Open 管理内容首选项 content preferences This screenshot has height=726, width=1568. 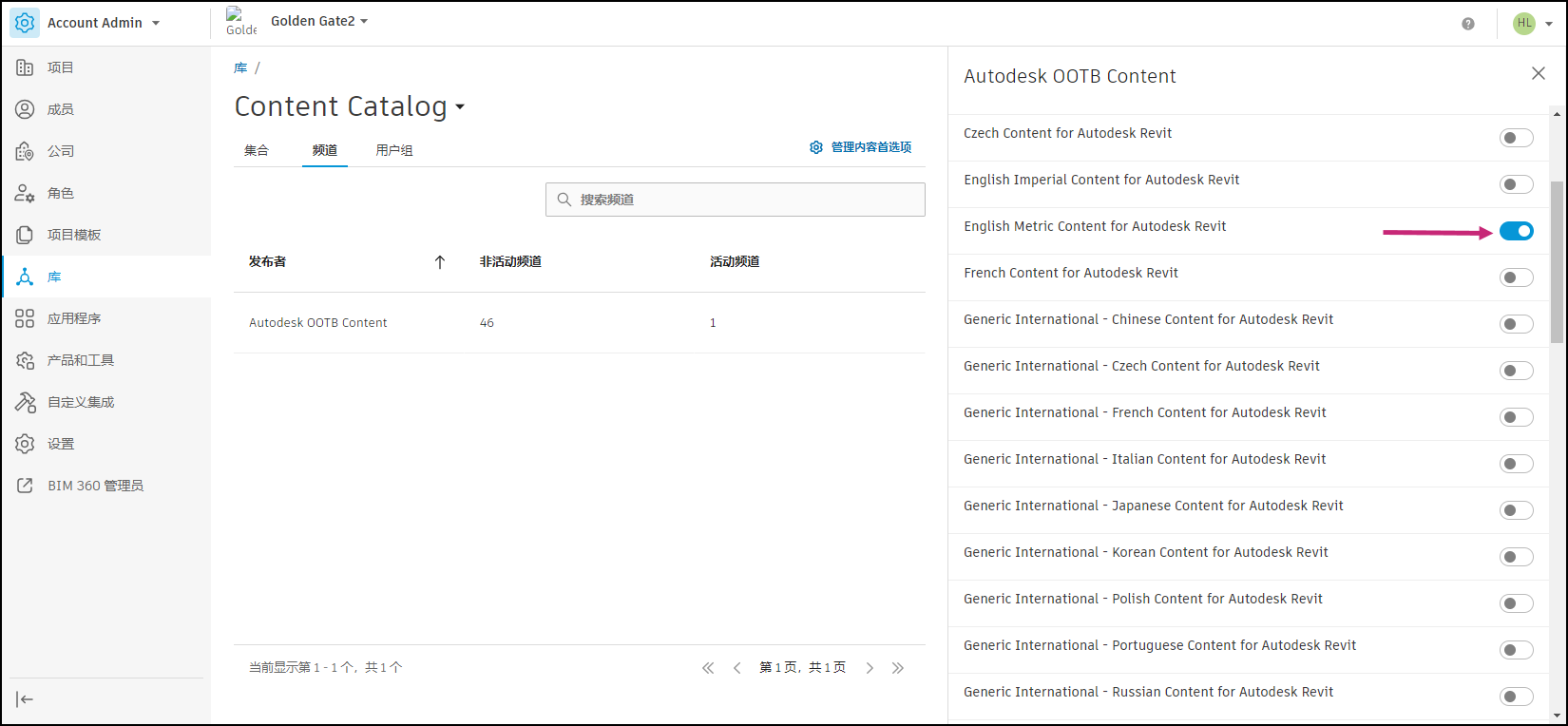pyautogui.click(x=871, y=147)
